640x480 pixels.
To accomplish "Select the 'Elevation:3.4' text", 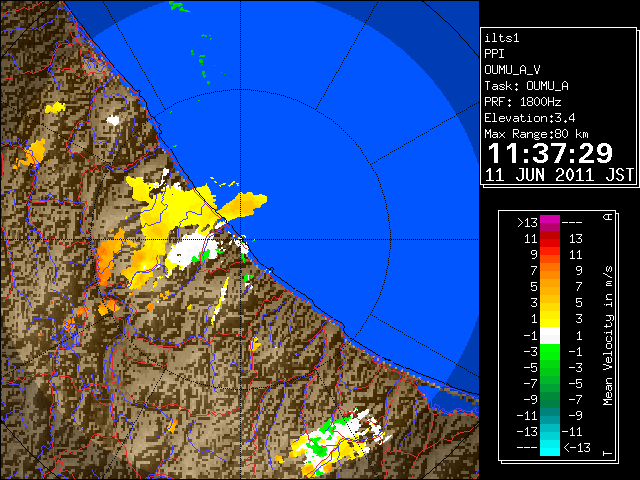I will [530, 118].
